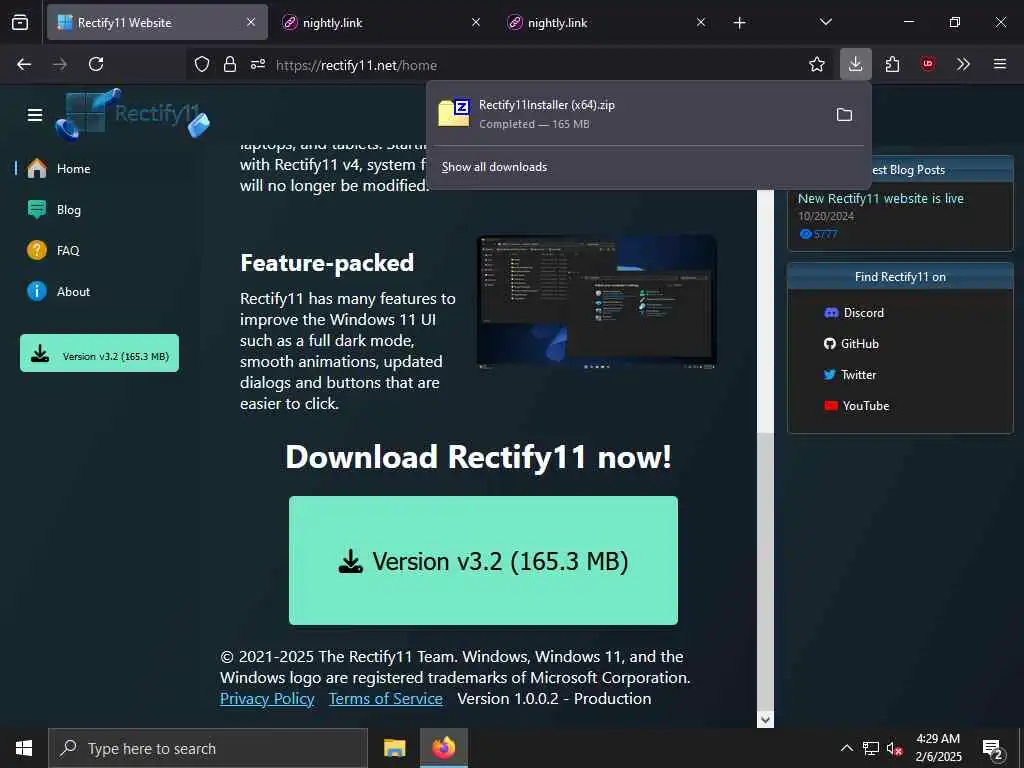This screenshot has height=768, width=1024.
Task: Show downloaded zip in folder
Action: [x=844, y=115]
